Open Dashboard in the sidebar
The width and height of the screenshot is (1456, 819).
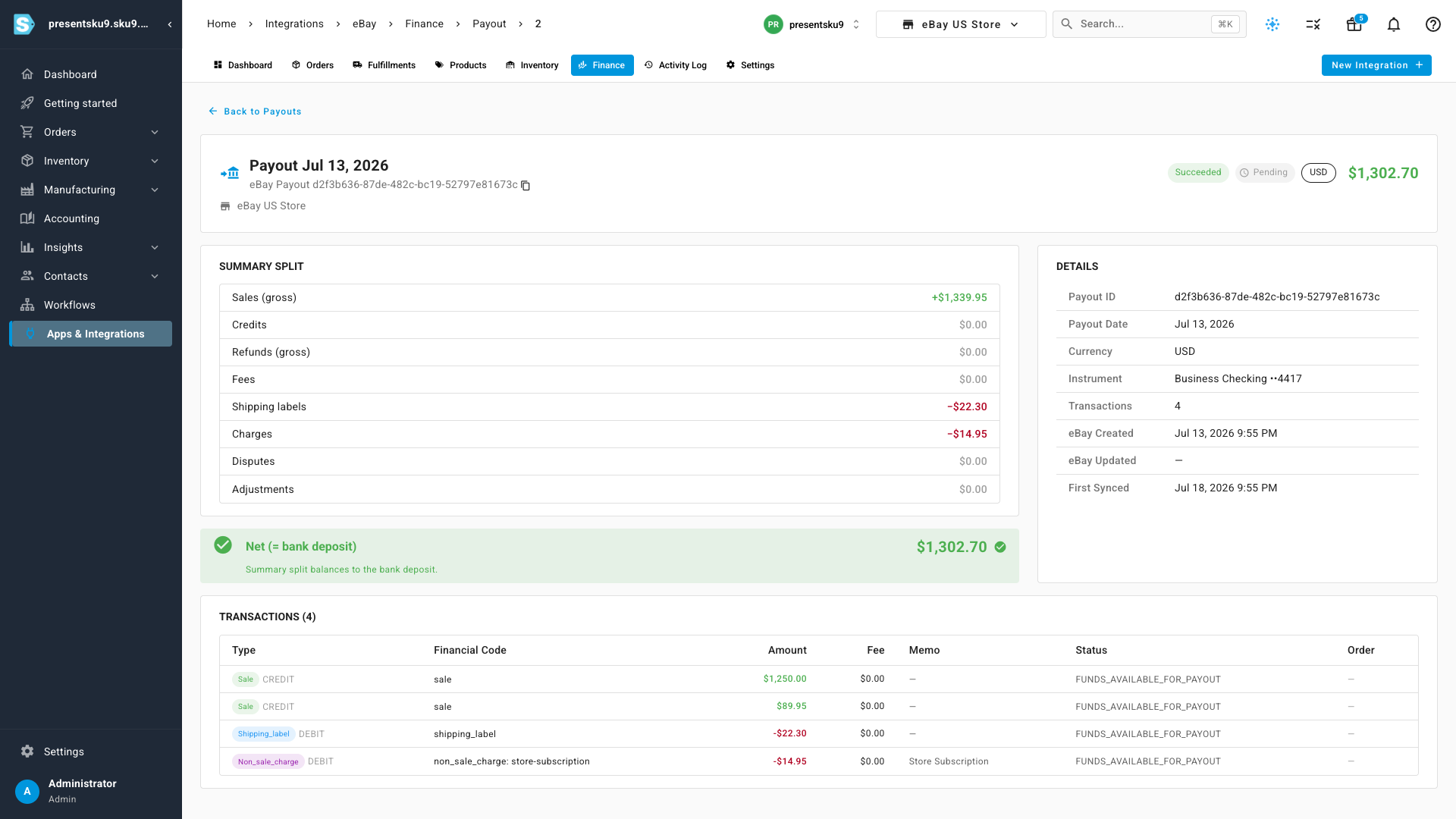coord(91,74)
